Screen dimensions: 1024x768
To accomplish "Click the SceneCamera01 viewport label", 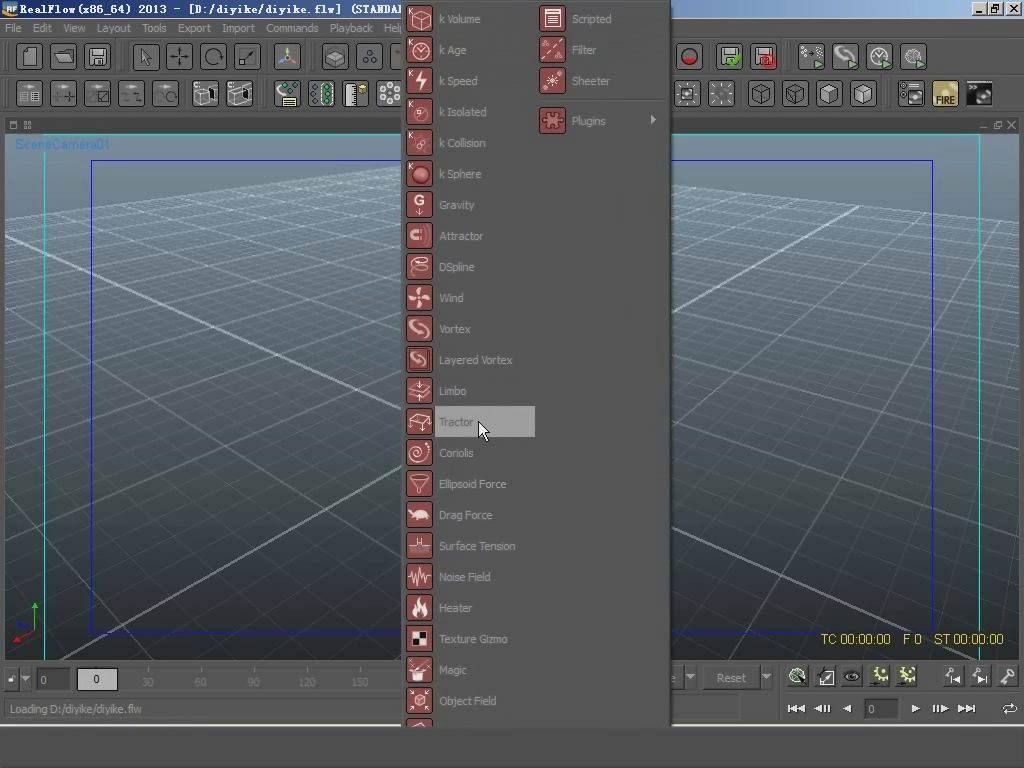I will 62,144.
